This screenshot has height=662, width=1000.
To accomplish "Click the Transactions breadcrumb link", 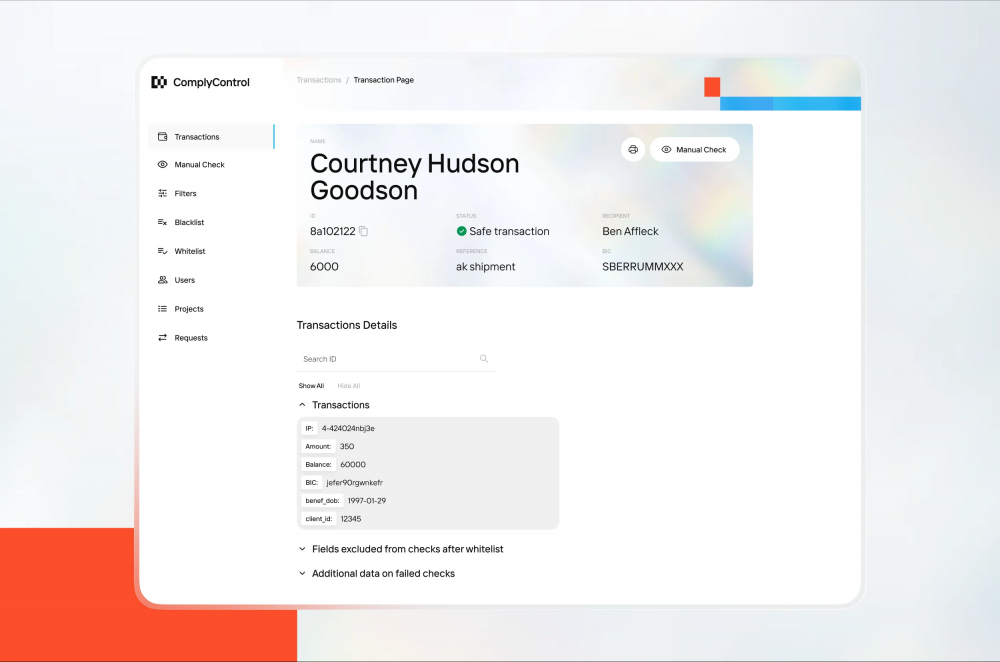I will tap(318, 80).
